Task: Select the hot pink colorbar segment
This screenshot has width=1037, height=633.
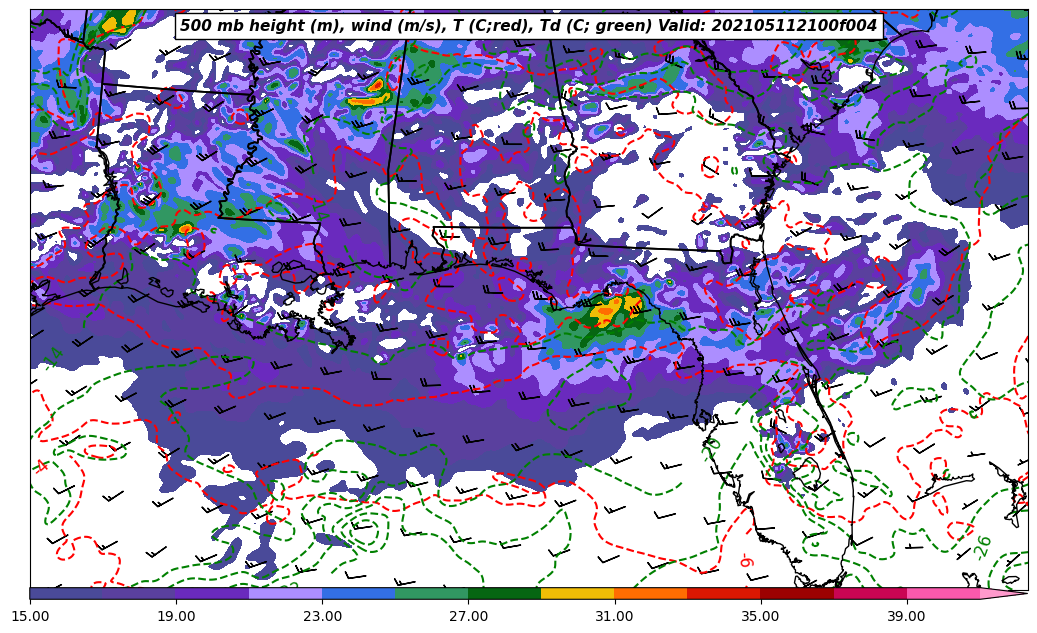Action: coord(943,593)
